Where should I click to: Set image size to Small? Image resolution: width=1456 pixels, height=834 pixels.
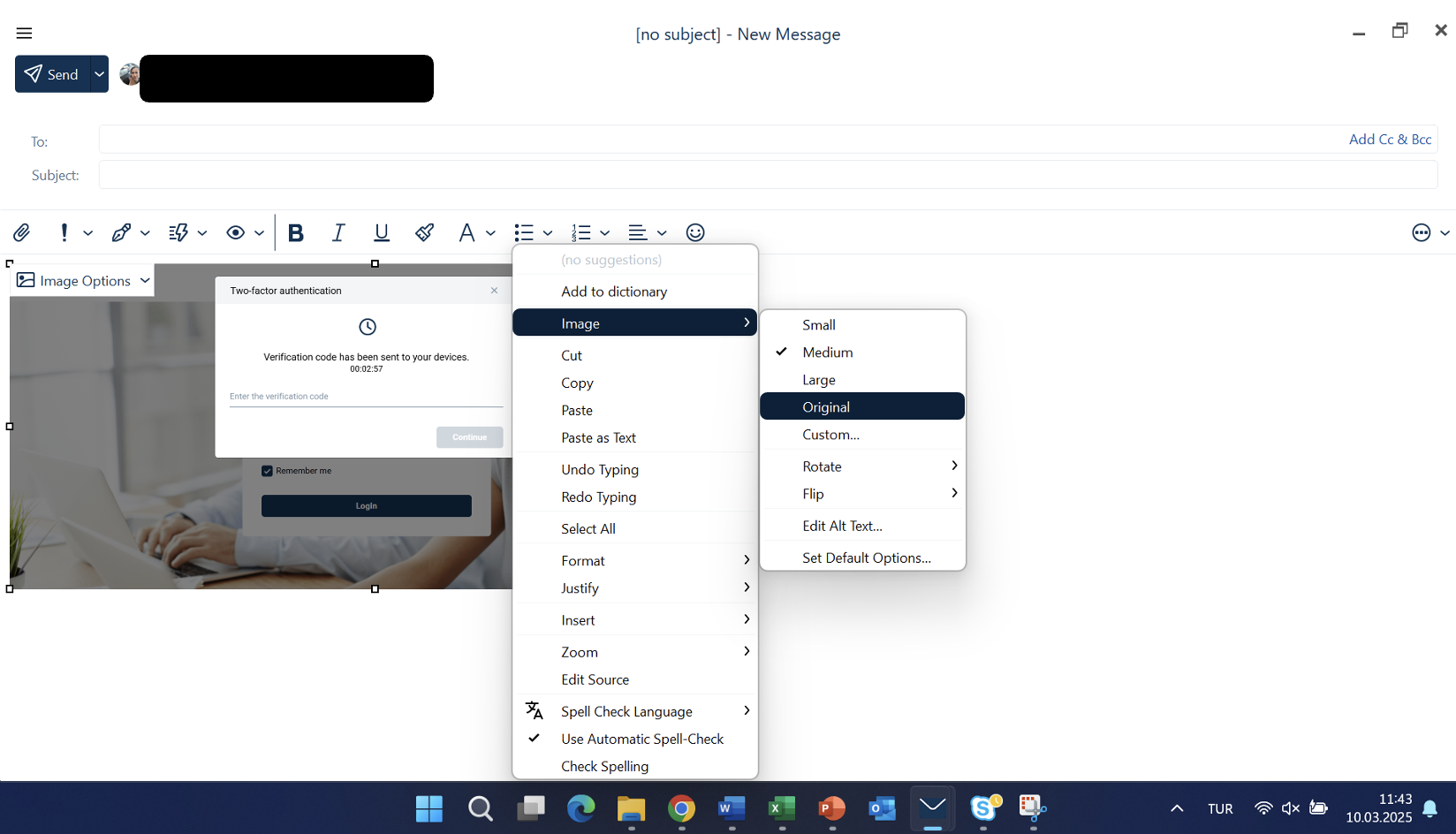(862, 325)
